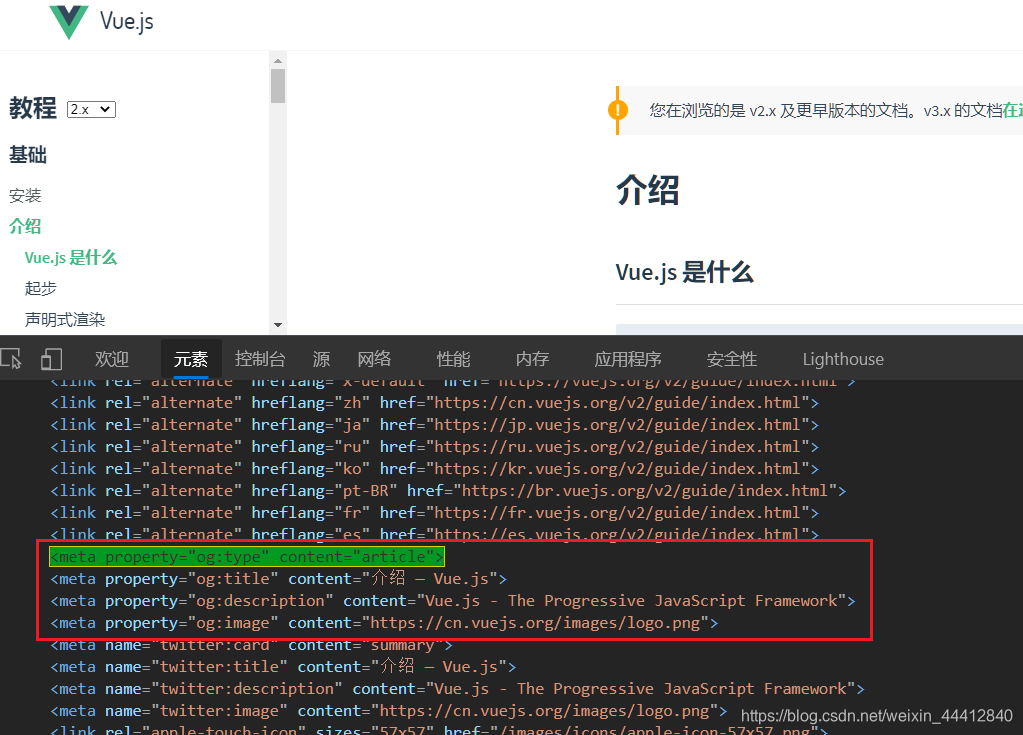Switch to the 网络 tab
Screen dimensions: 1023x735
tap(373, 358)
